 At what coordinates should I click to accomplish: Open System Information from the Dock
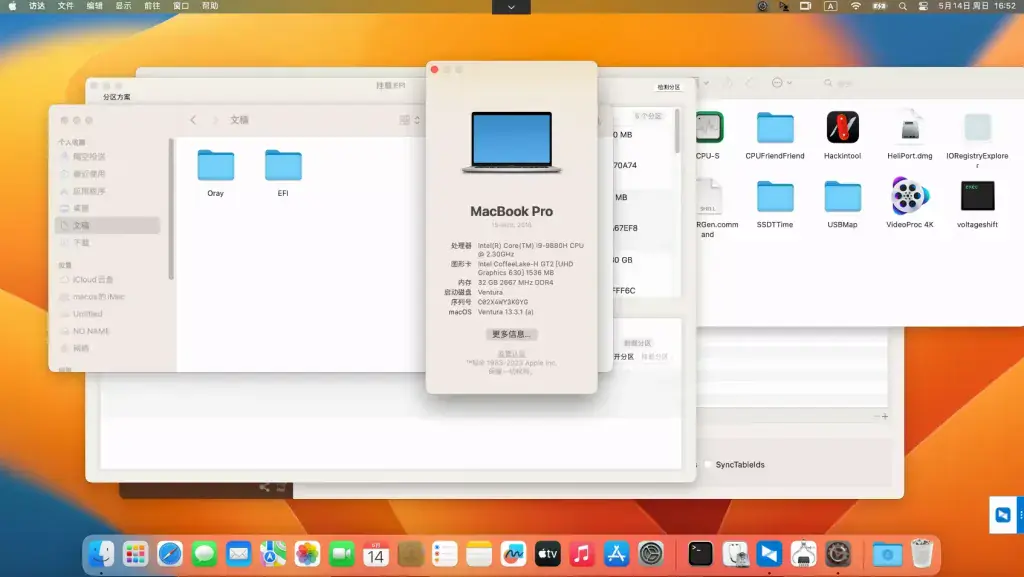click(803, 554)
